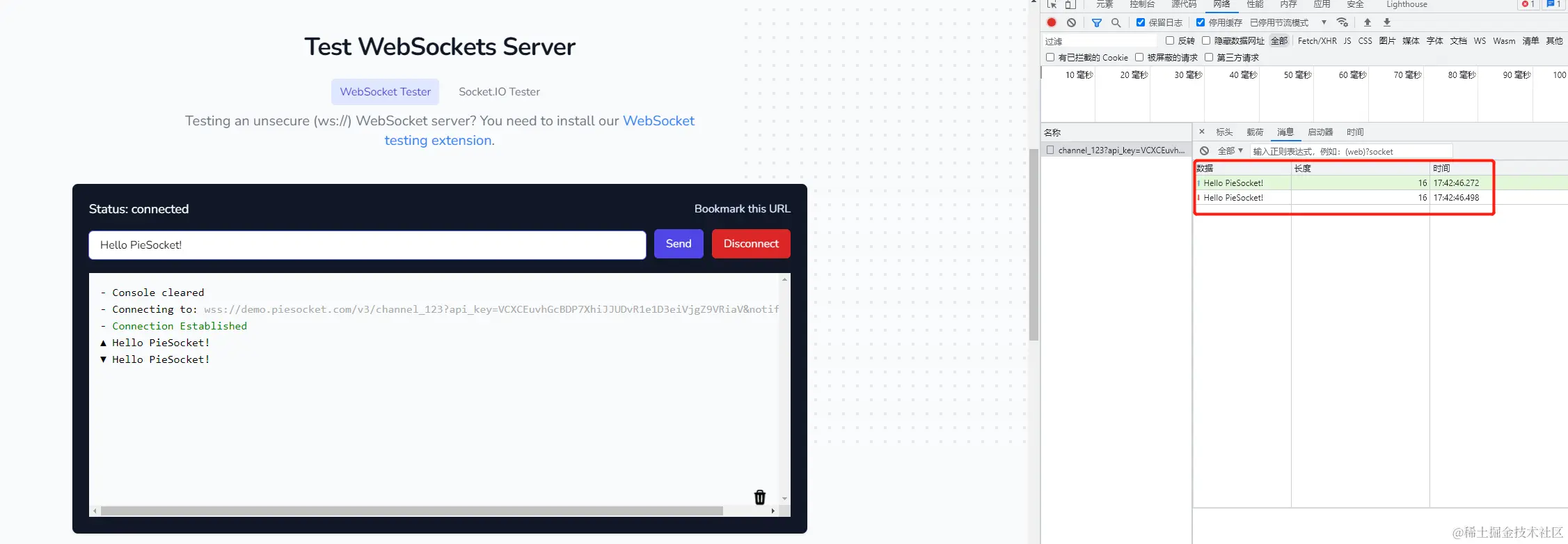Open the 全部 message filter dropdown
This screenshot has width=1568, height=544.
tap(1230, 150)
